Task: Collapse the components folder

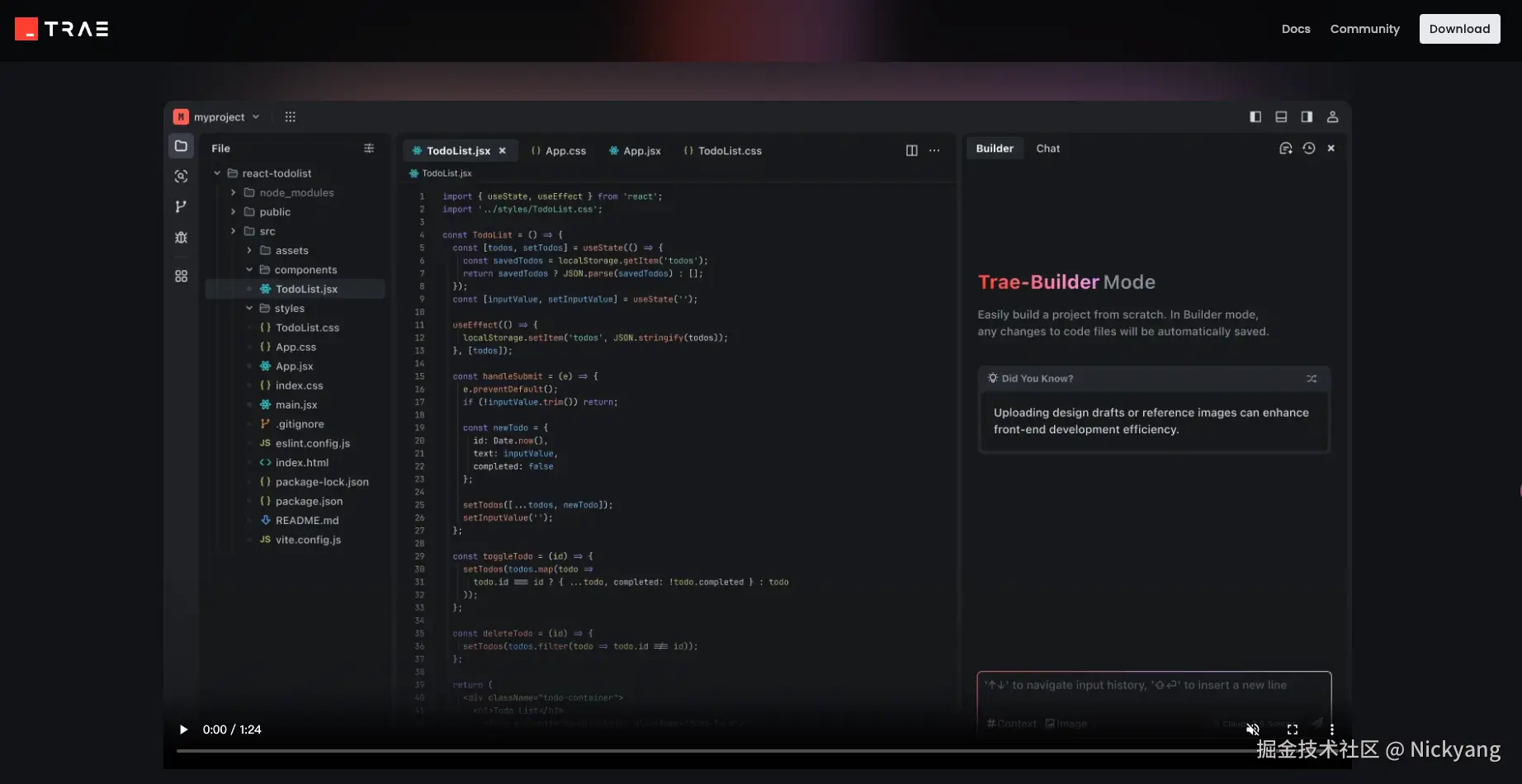Action: (249, 270)
